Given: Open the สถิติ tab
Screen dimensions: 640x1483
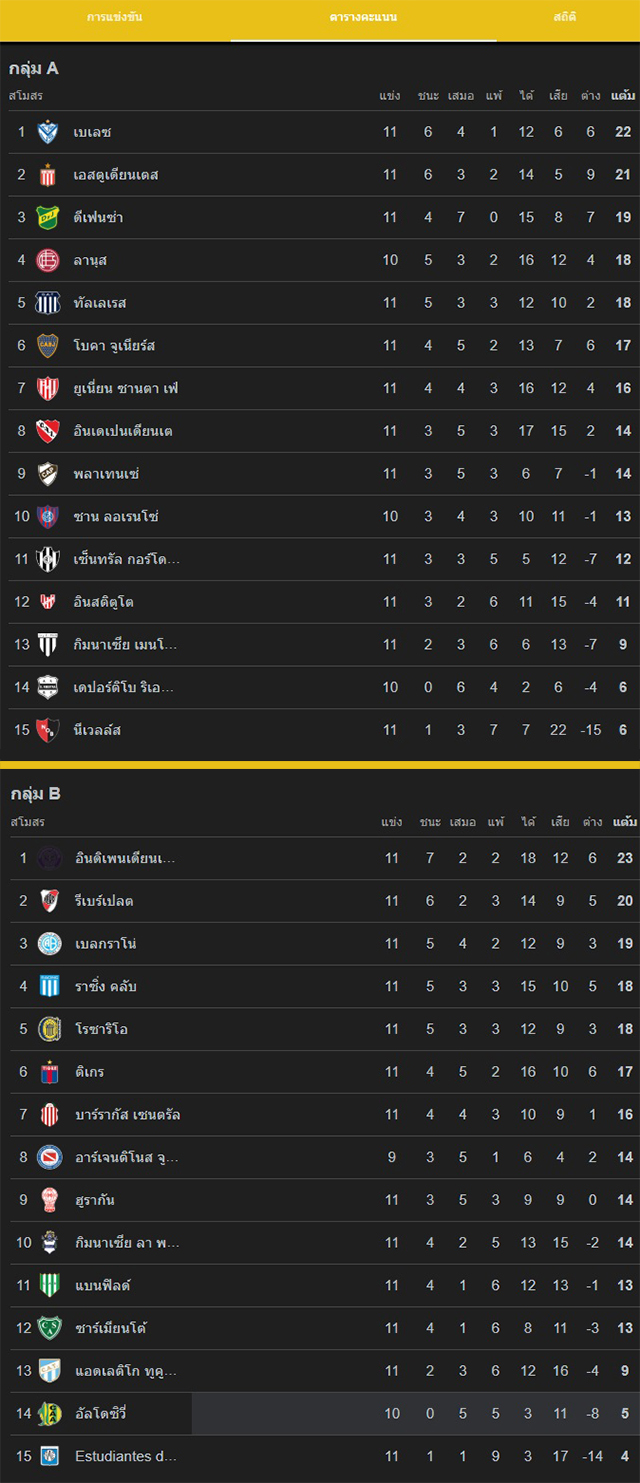Looking at the screenshot, I should pos(565,17).
